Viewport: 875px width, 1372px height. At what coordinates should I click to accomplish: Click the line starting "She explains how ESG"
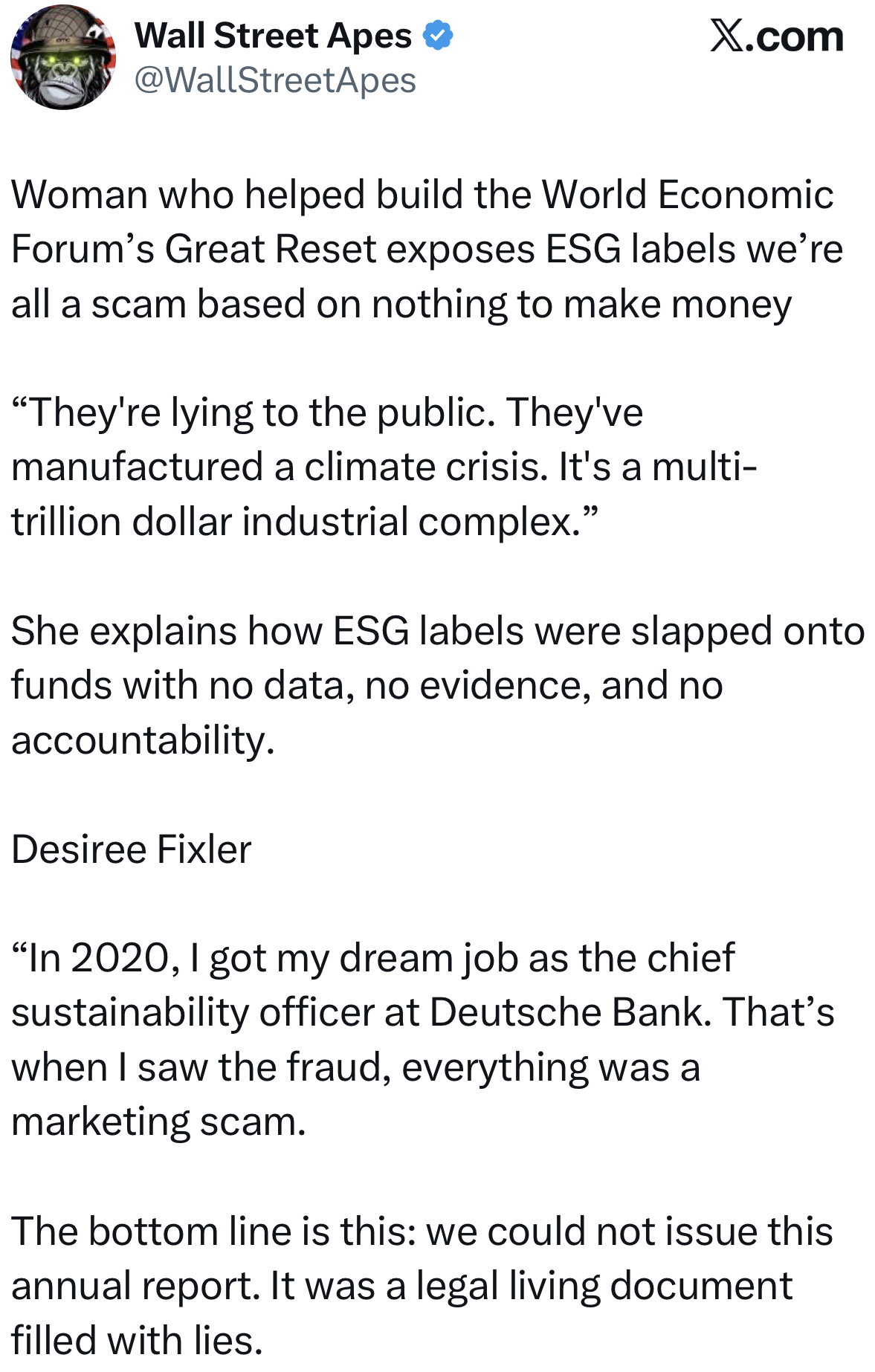(437, 631)
